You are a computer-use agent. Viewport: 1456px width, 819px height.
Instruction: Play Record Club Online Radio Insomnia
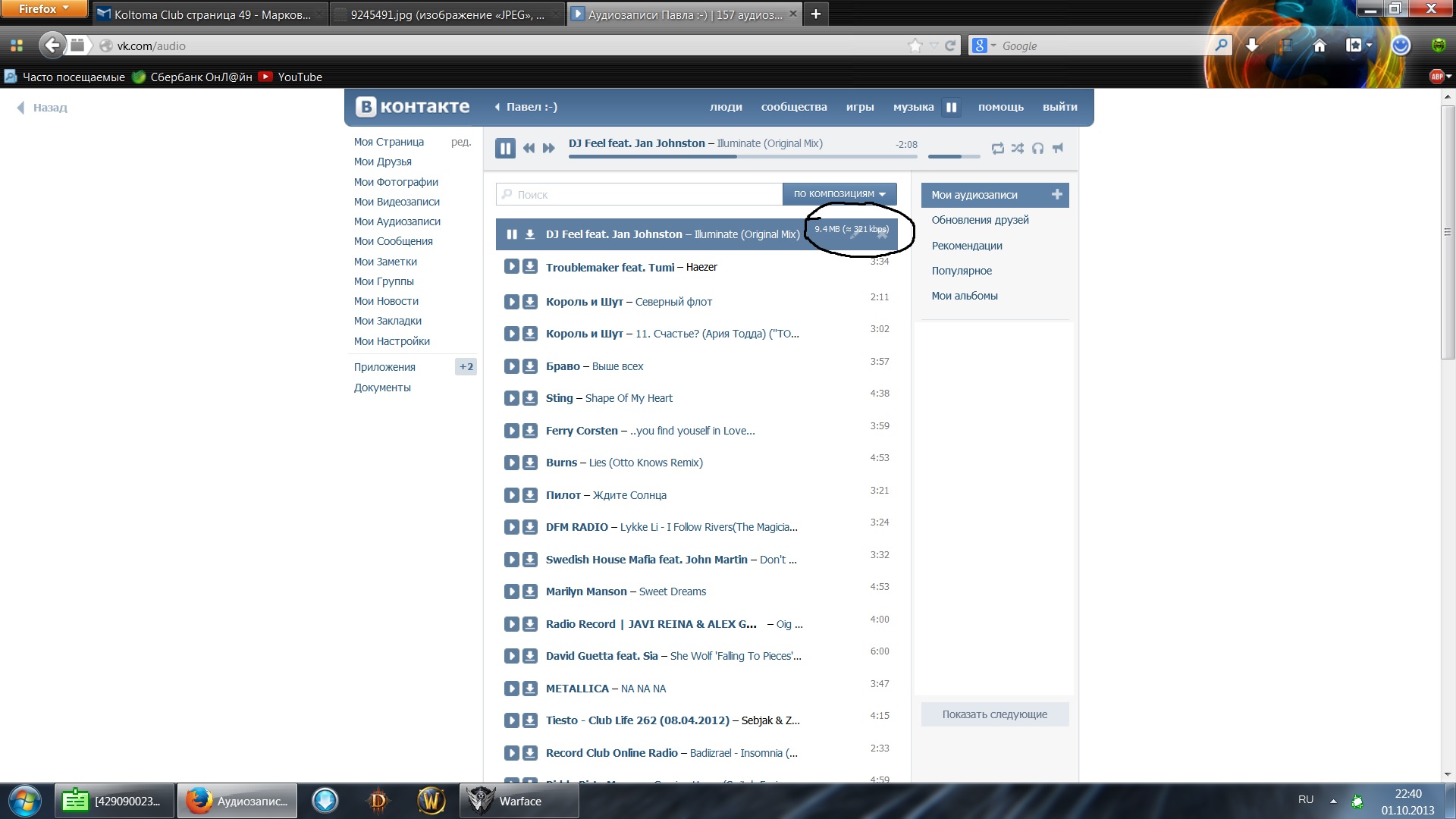click(x=512, y=753)
